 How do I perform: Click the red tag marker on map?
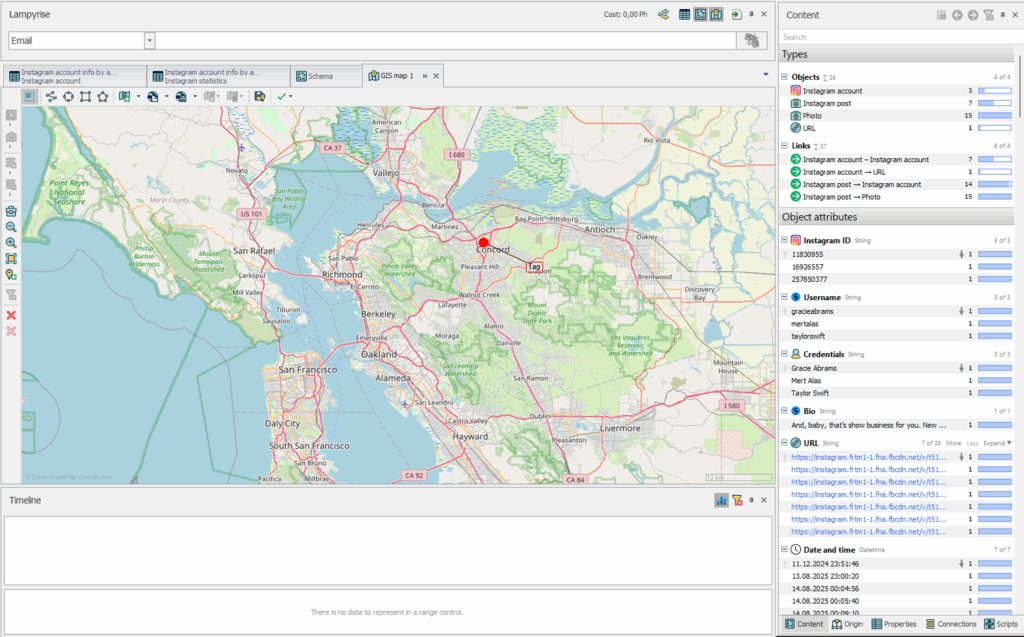pyautogui.click(x=483, y=242)
